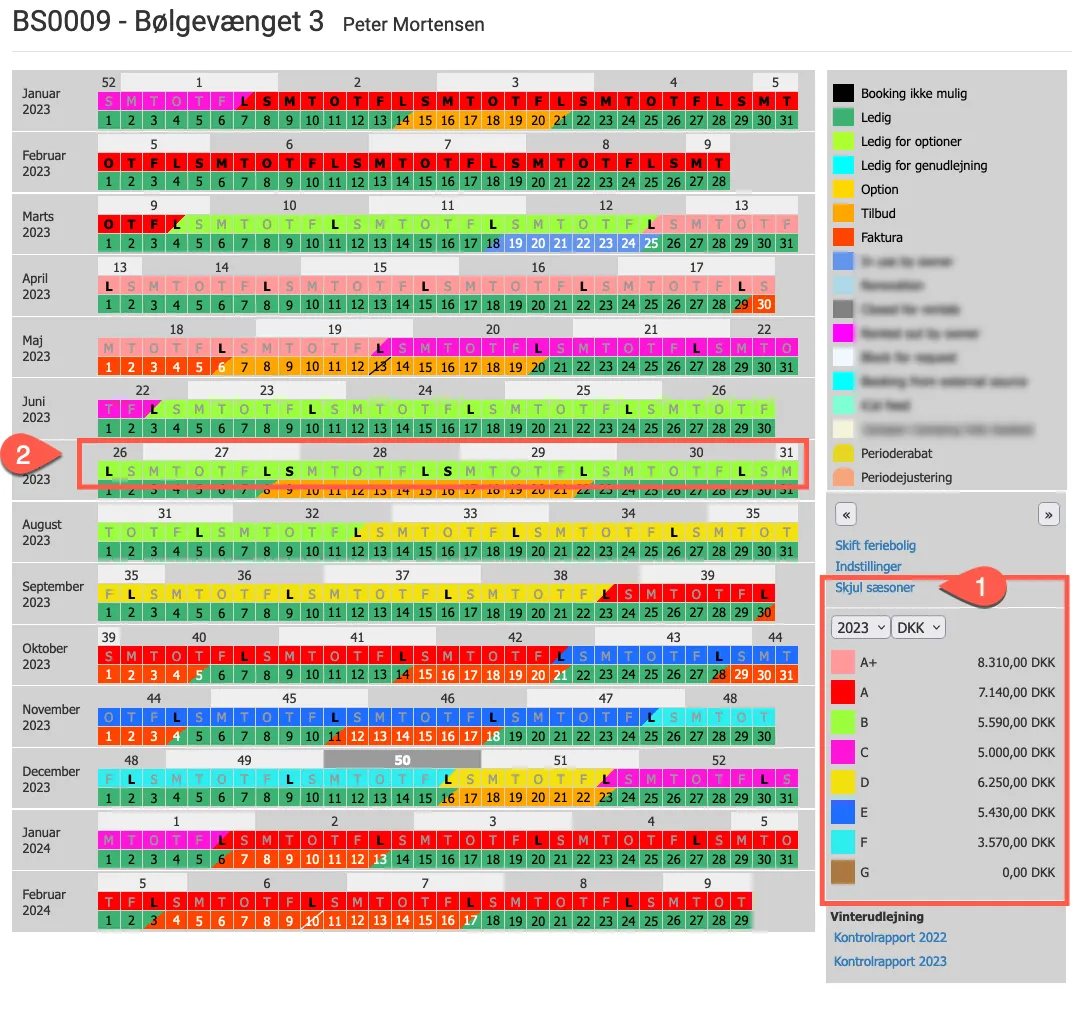Open the Indstillinger link

coord(868,567)
